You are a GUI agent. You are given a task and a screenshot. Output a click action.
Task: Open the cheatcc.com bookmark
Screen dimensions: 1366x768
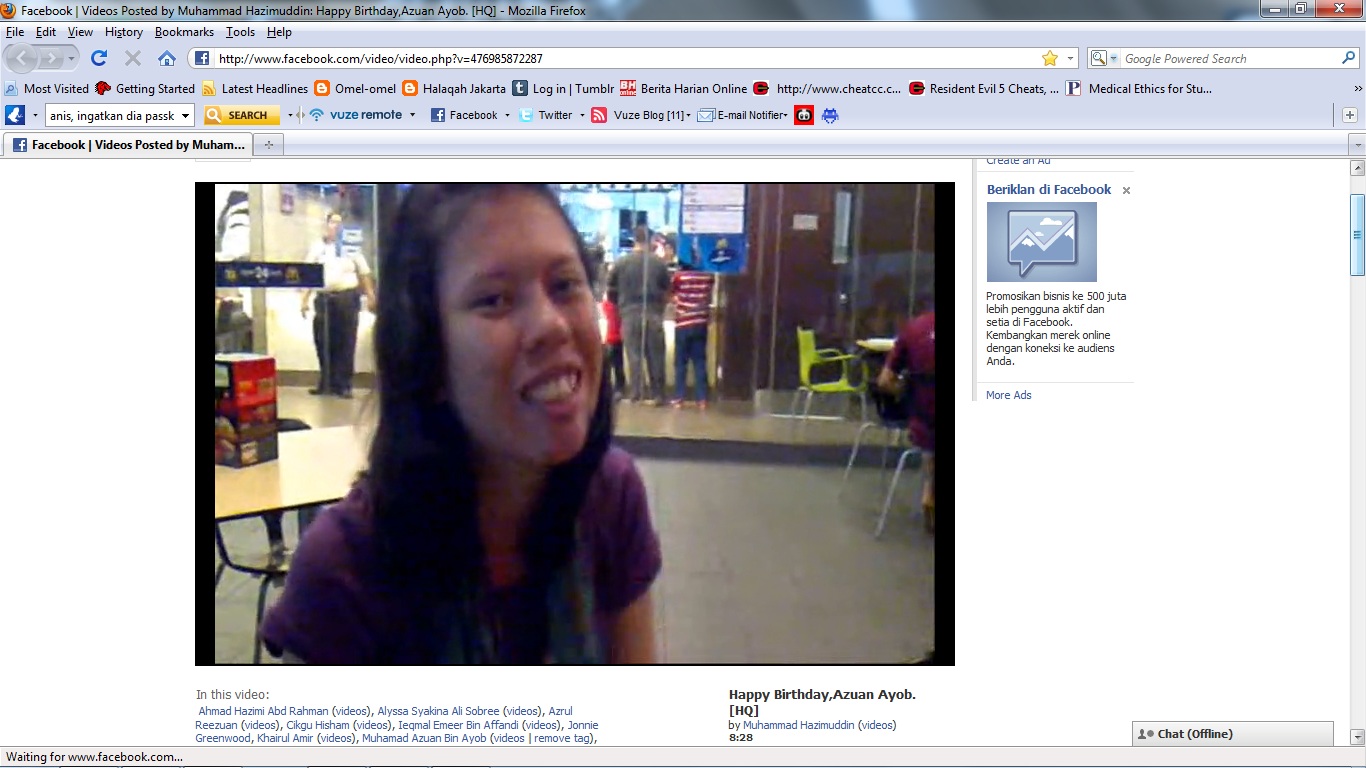coord(827,88)
